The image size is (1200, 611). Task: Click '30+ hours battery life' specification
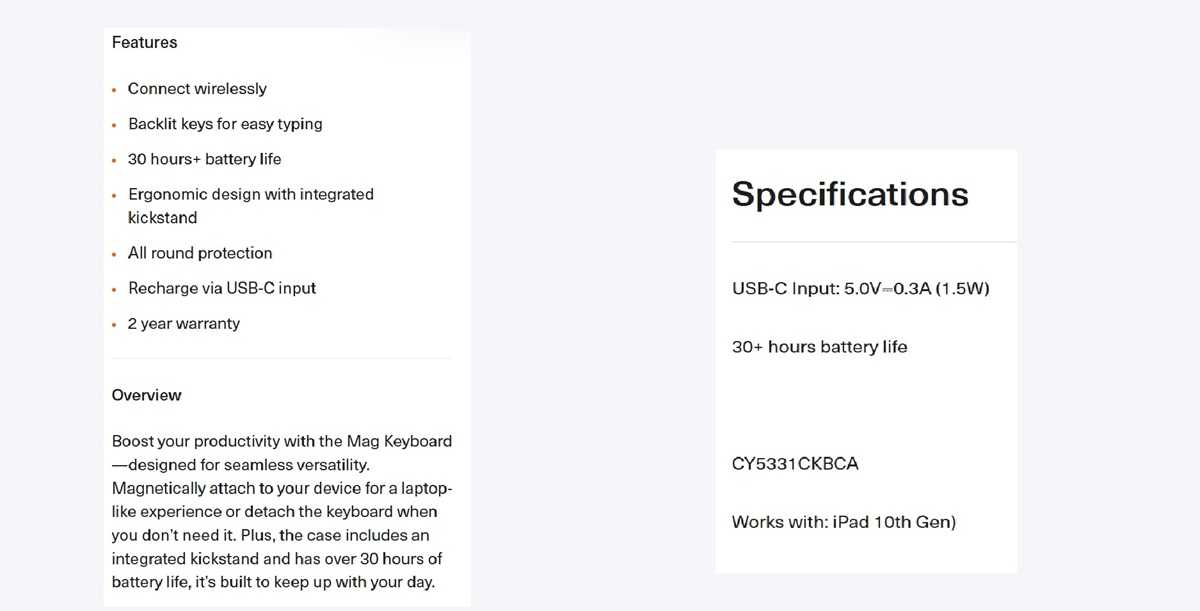tap(819, 347)
